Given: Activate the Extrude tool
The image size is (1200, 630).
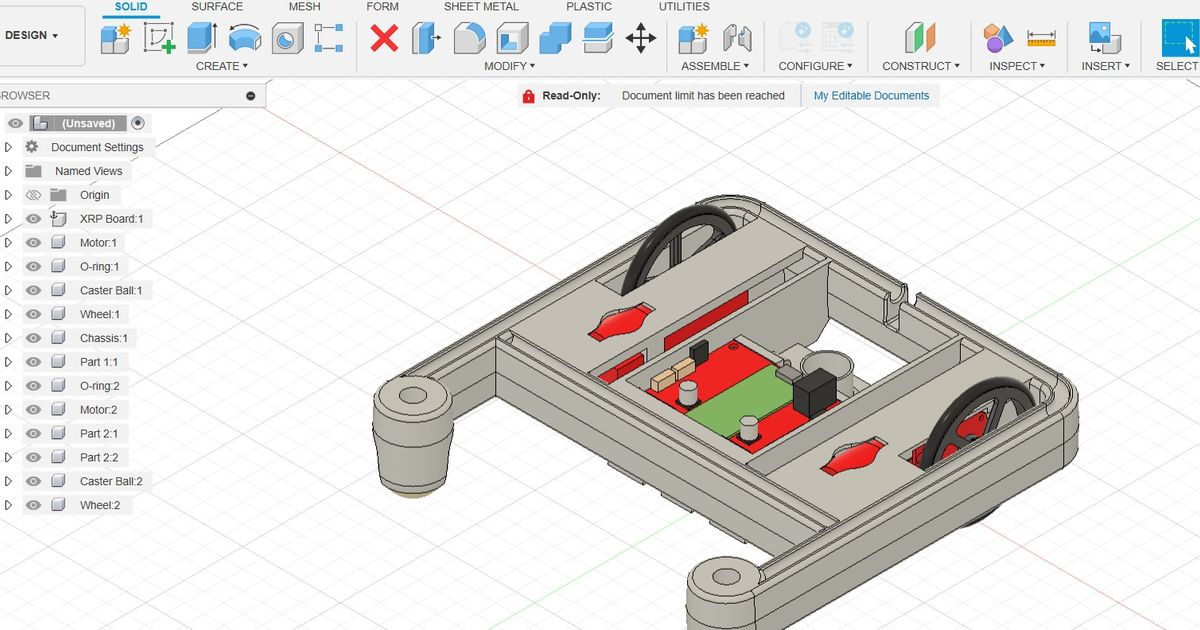Looking at the screenshot, I should pyautogui.click(x=200, y=40).
